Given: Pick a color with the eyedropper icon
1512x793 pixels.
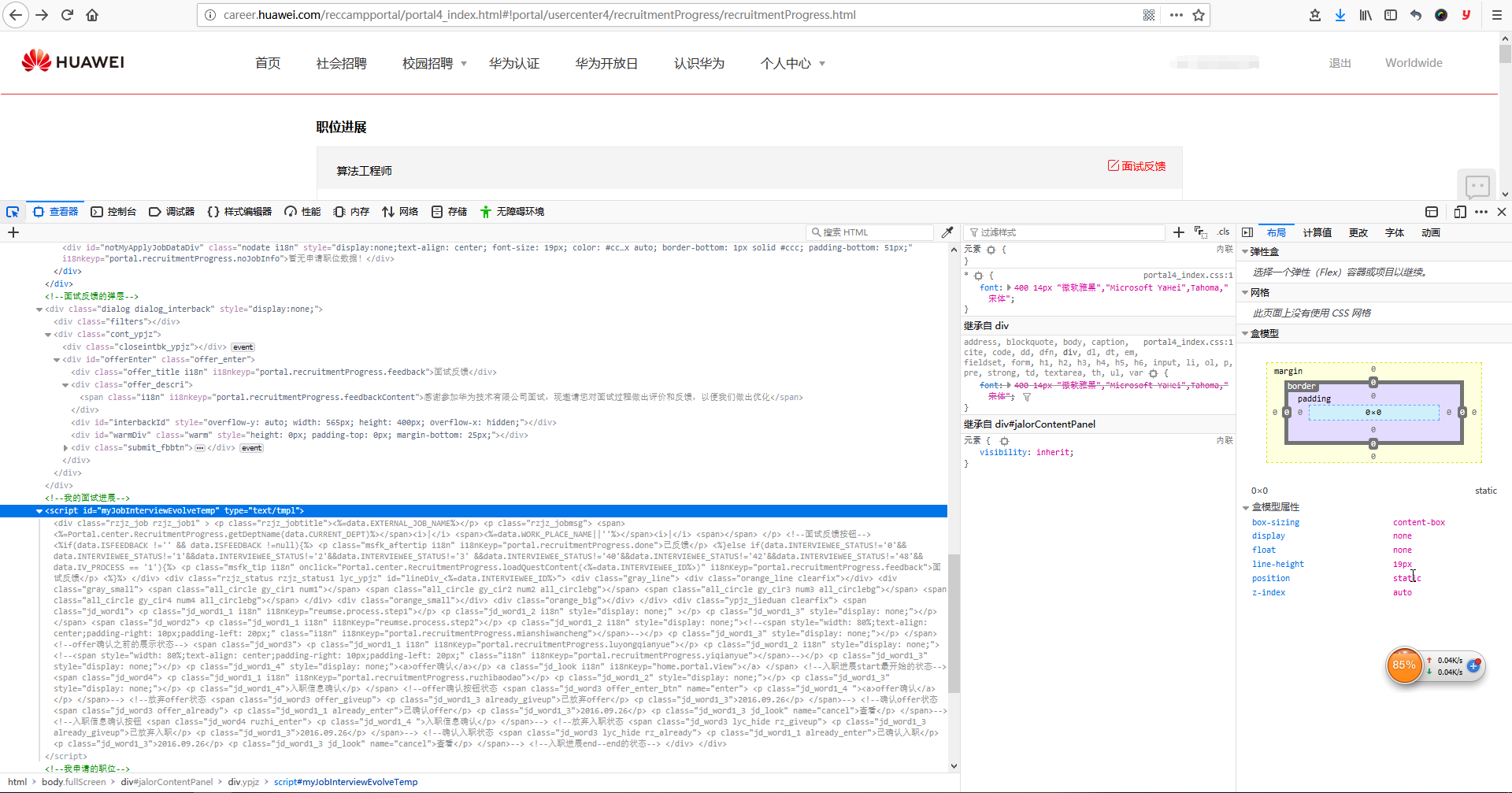Looking at the screenshot, I should point(947,232).
